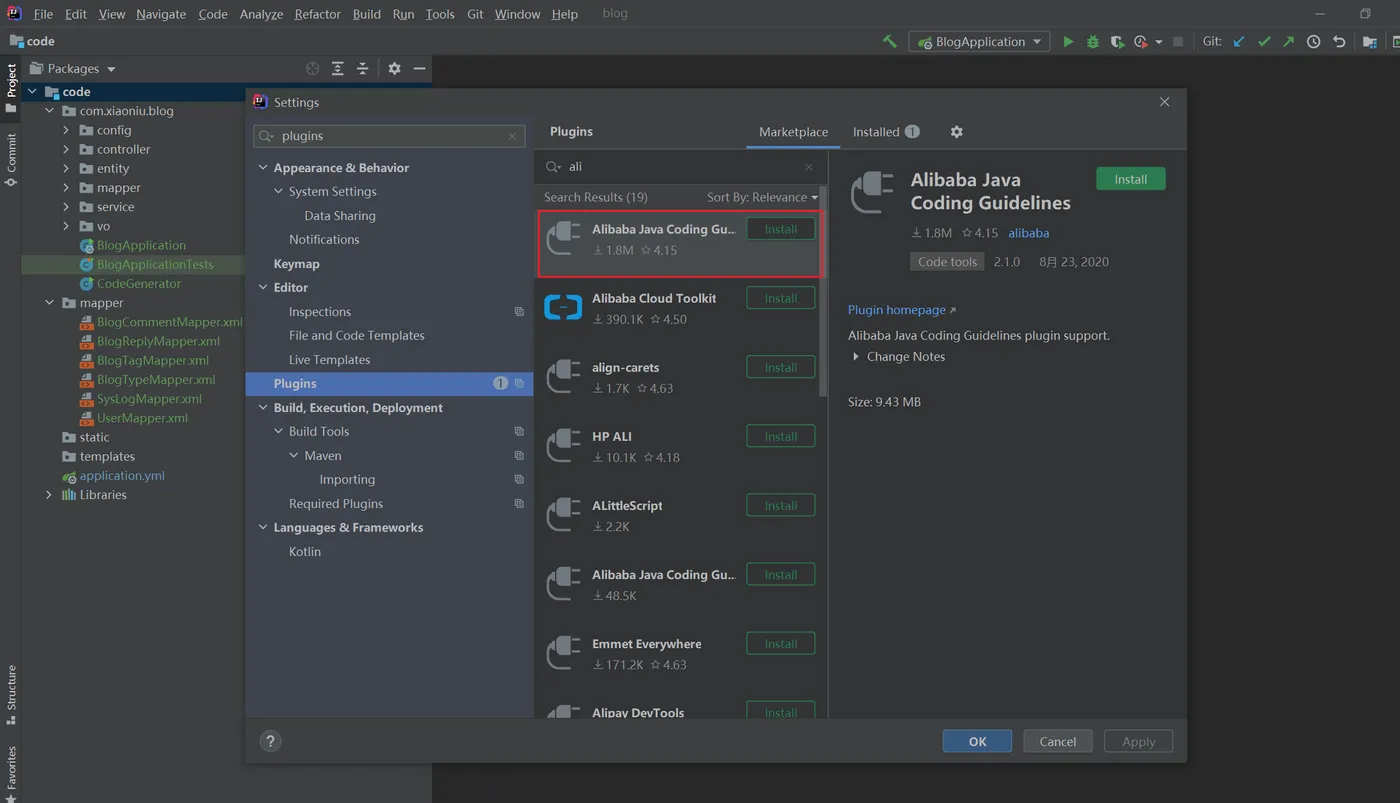
Task: Click Git Rollback undo icon
Action: [1339, 42]
